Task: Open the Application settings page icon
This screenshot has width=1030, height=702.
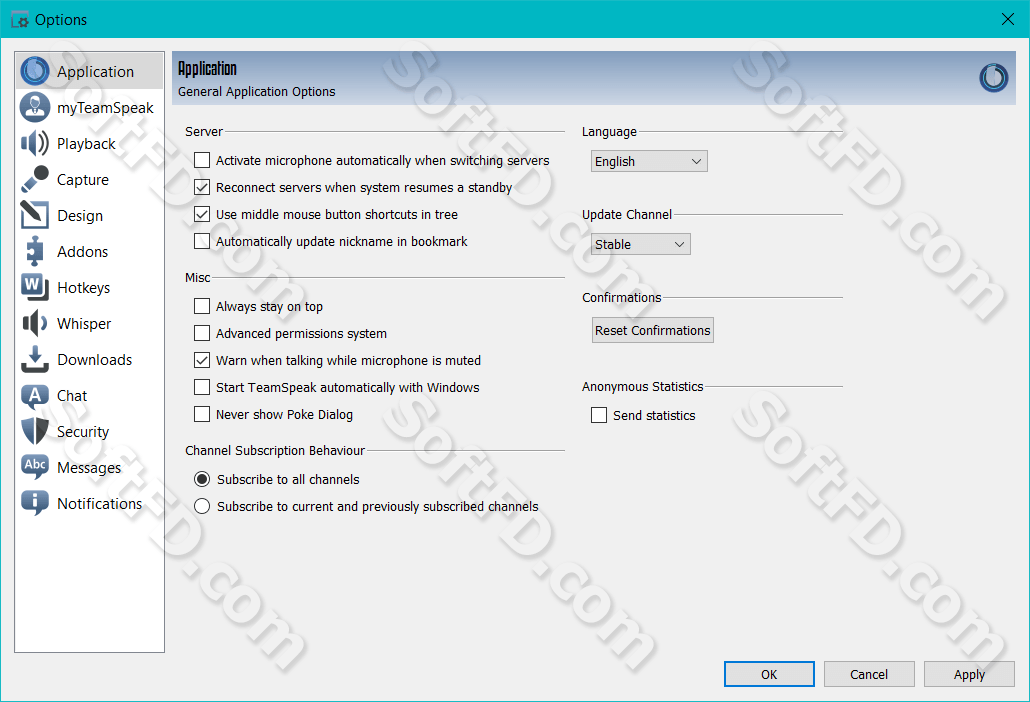Action: [35, 71]
